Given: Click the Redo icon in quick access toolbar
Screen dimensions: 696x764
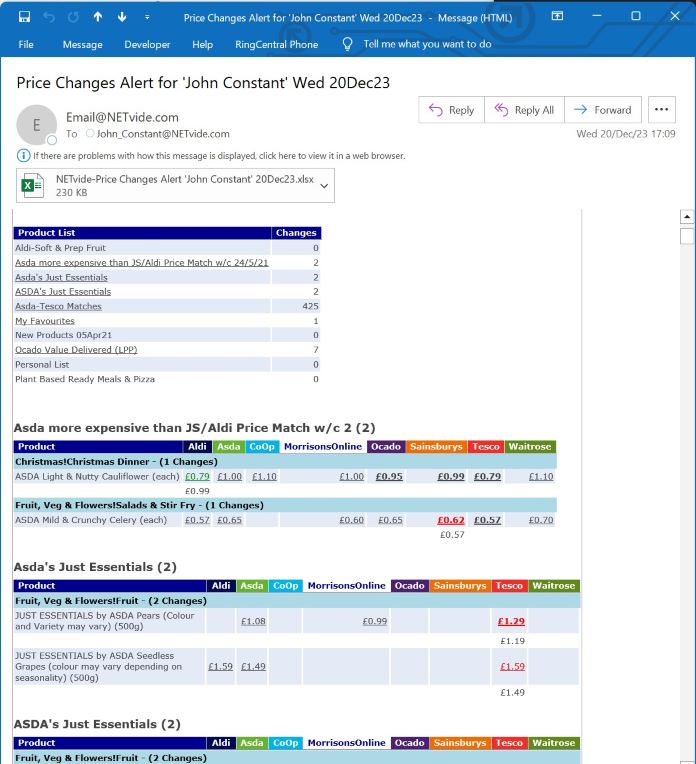Looking at the screenshot, I should coord(73,17).
